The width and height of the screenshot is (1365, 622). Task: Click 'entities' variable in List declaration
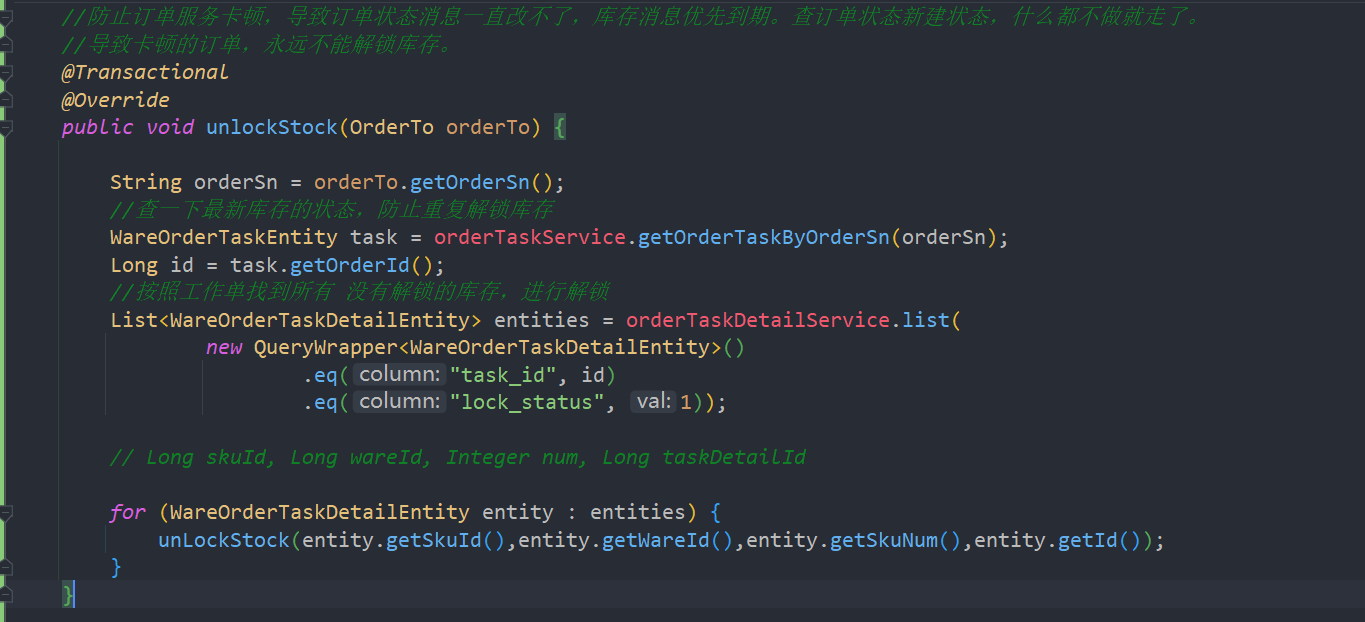point(542,320)
